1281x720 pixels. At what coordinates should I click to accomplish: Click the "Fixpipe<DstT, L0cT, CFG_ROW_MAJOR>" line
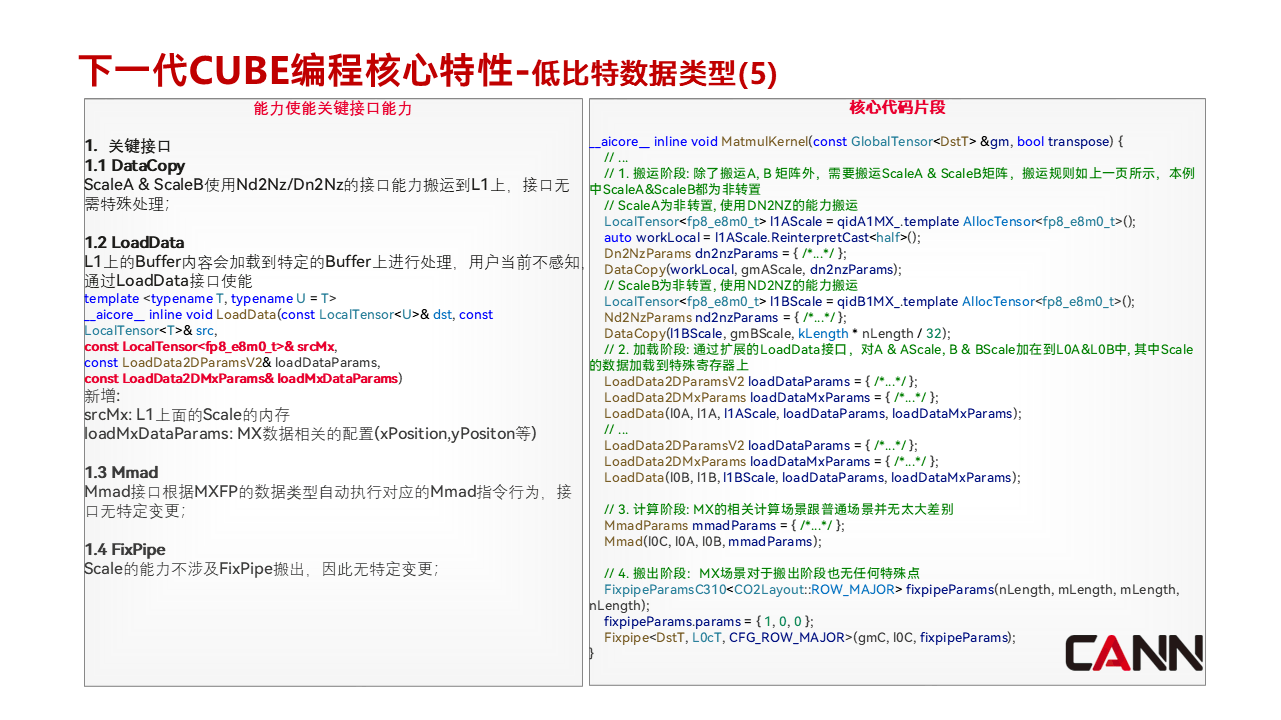point(810,637)
